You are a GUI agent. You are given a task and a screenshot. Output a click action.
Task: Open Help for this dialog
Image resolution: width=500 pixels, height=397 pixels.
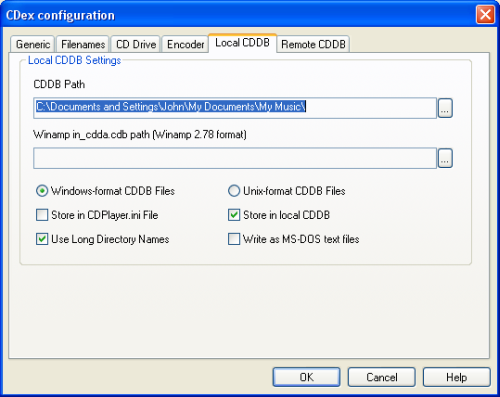[457, 377]
